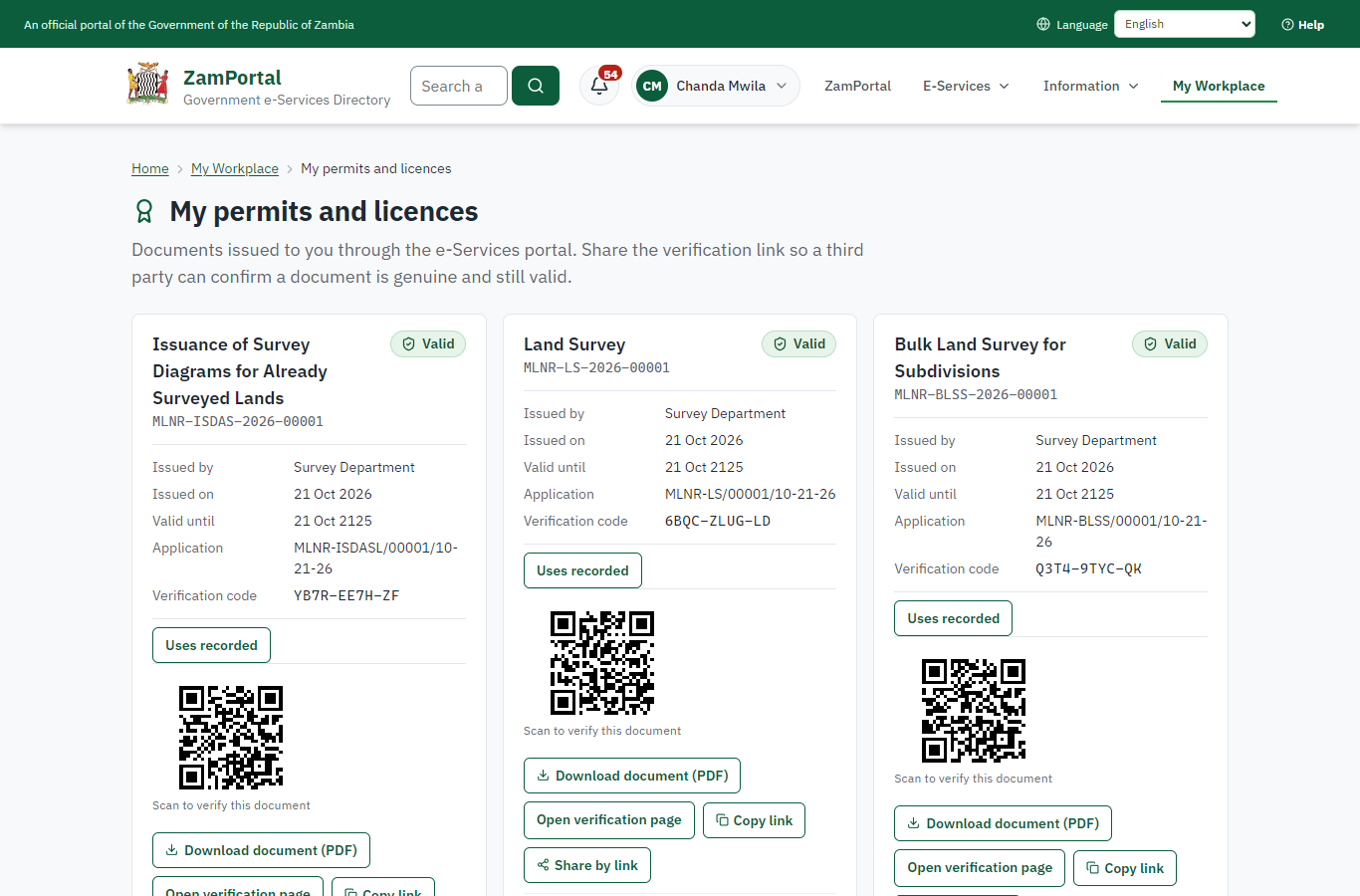This screenshot has height=896, width=1360.
Task: Go to My Workplace breadcrumb link
Action: (x=235, y=168)
